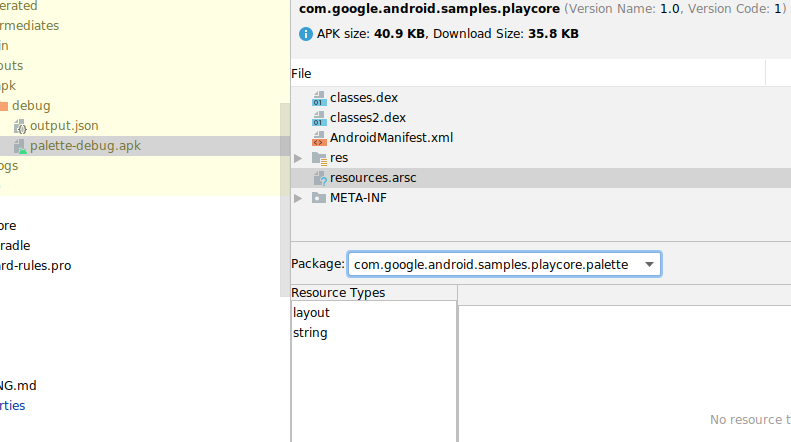The width and height of the screenshot is (791, 442).
Task: Open the Package dropdown
Action: point(650,264)
